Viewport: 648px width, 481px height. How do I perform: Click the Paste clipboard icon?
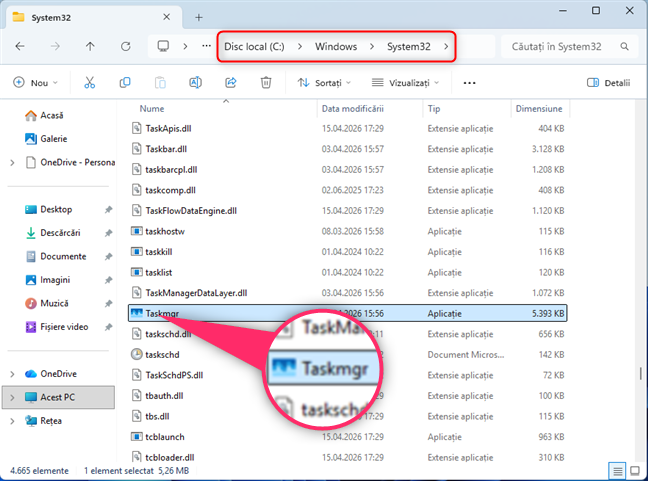[x=160, y=83]
